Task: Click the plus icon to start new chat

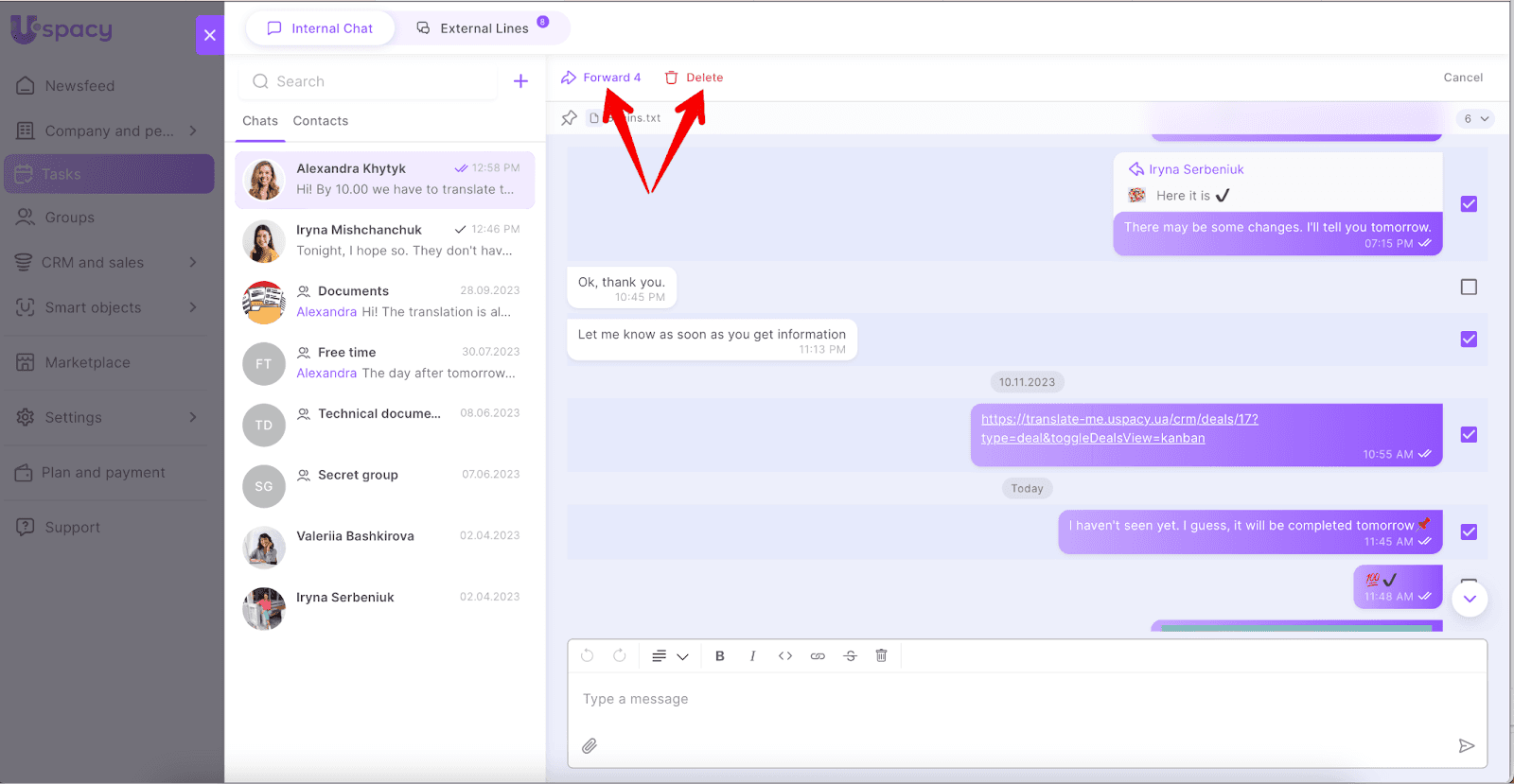Action: (x=520, y=81)
